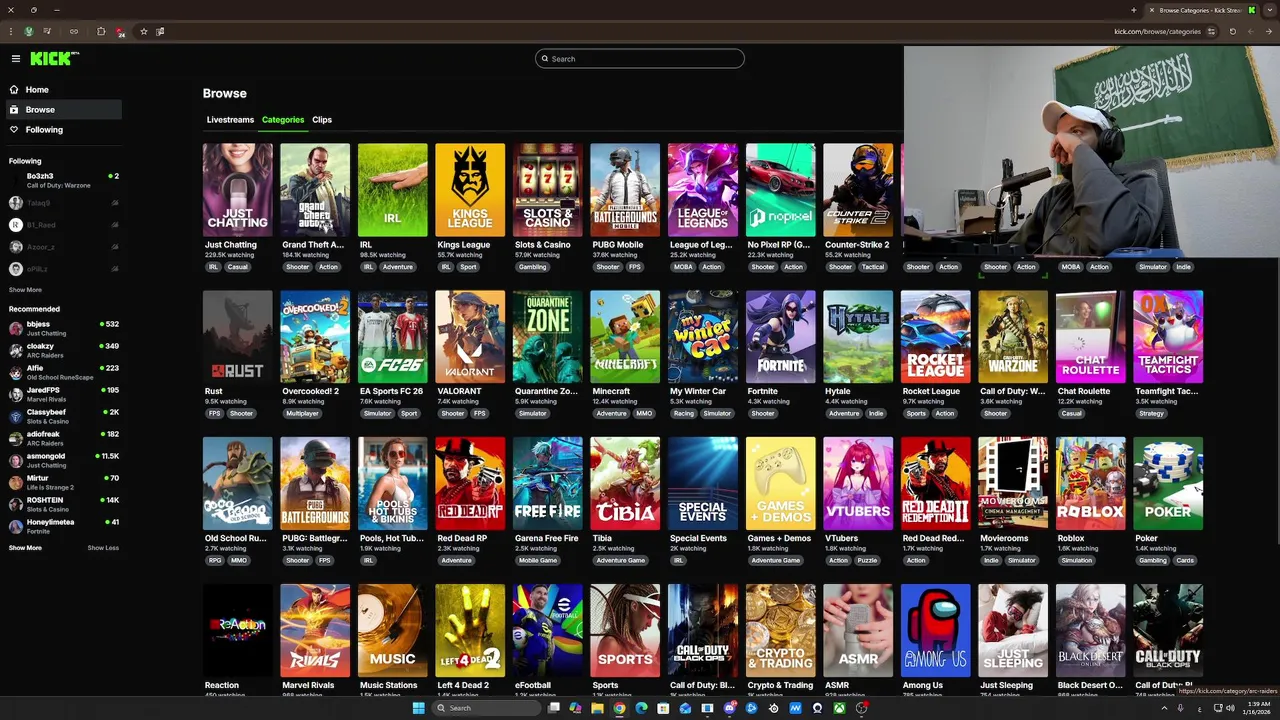The image size is (1280, 720).
Task: Open the Windows Start menu
Action: (419, 708)
